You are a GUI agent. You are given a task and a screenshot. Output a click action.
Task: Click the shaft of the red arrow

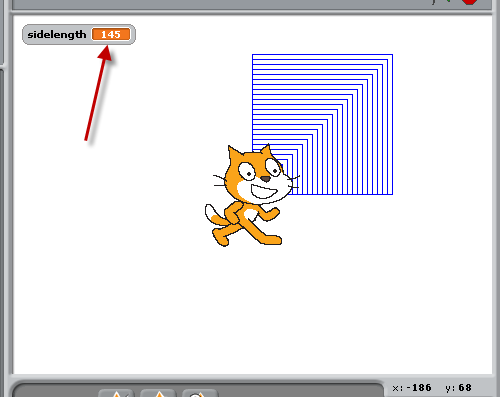coord(95,100)
